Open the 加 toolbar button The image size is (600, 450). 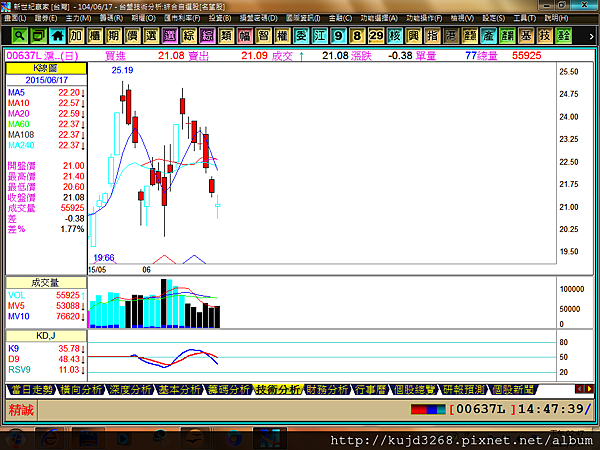[x=76, y=36]
